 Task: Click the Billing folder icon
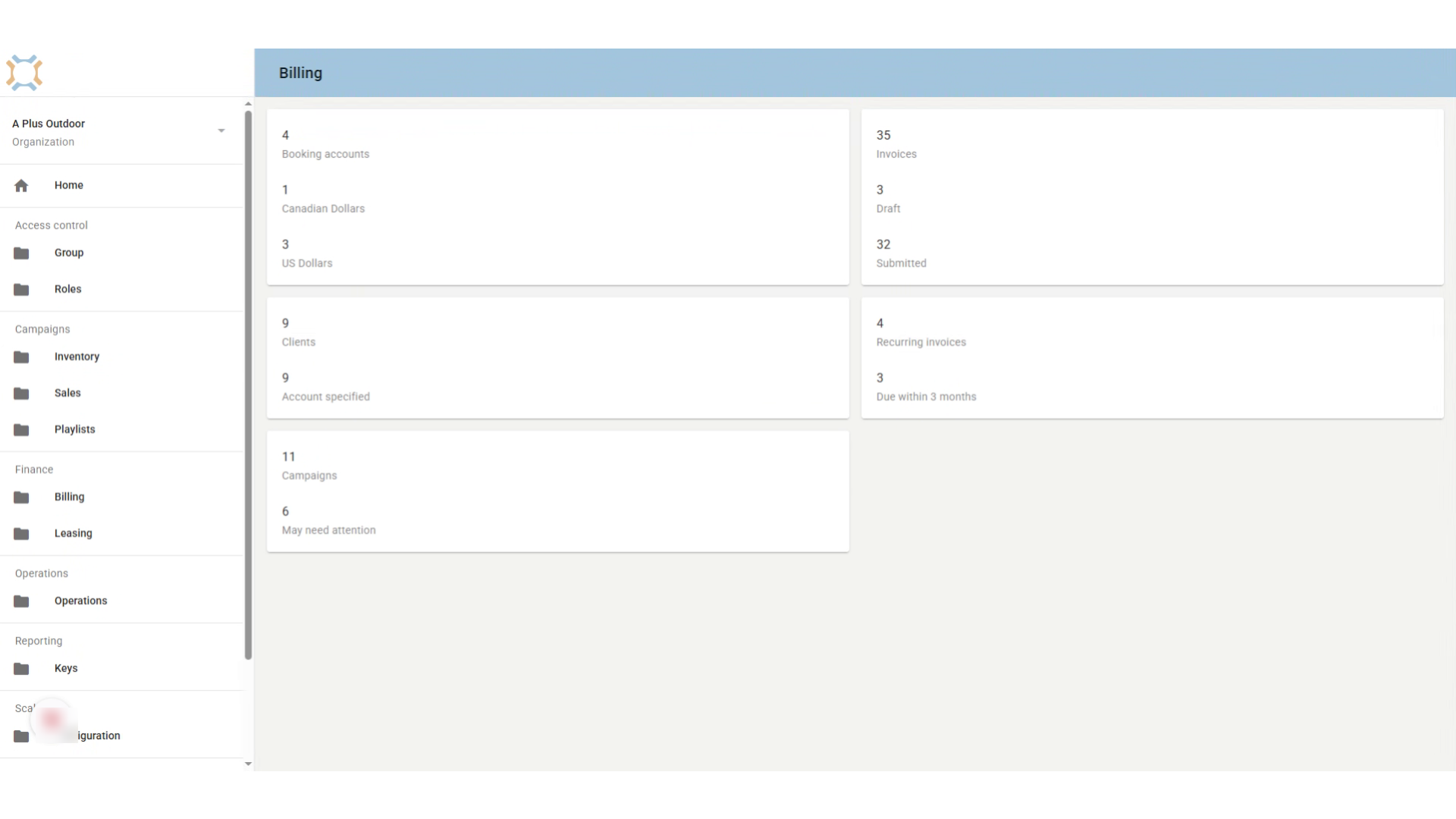pos(21,497)
